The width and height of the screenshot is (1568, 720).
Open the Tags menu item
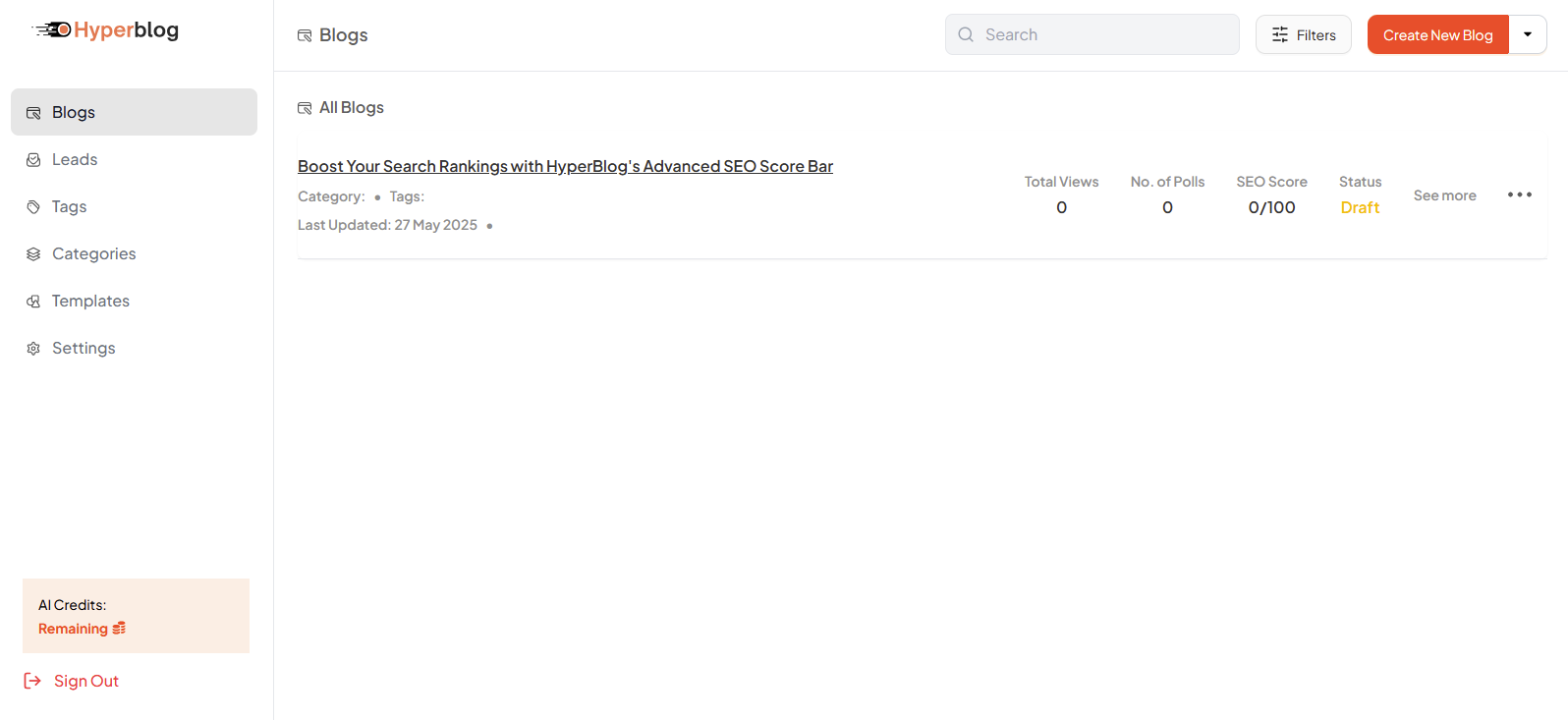tap(134, 206)
